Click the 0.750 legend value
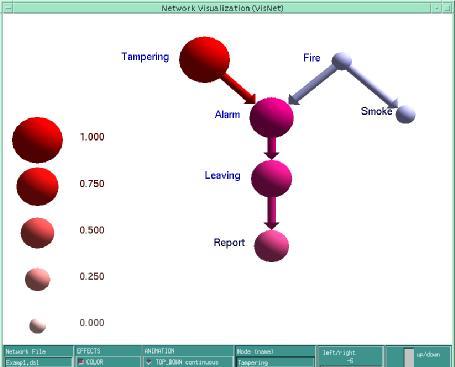455x367 pixels. [92, 183]
